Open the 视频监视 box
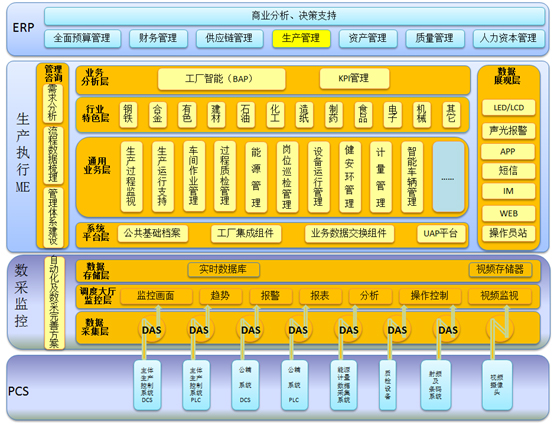554x425 pixels. point(500,296)
